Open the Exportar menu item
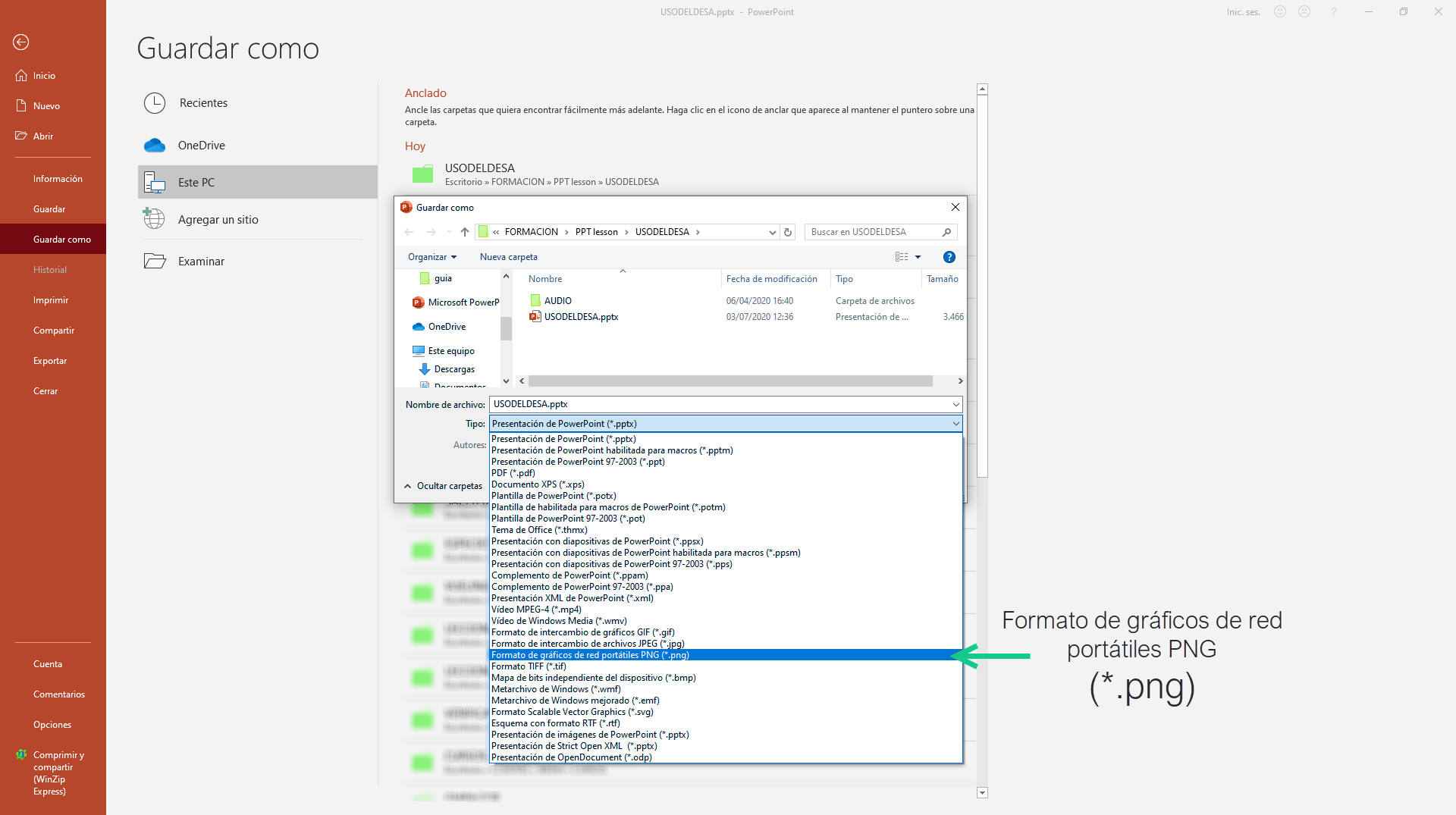 (x=50, y=361)
